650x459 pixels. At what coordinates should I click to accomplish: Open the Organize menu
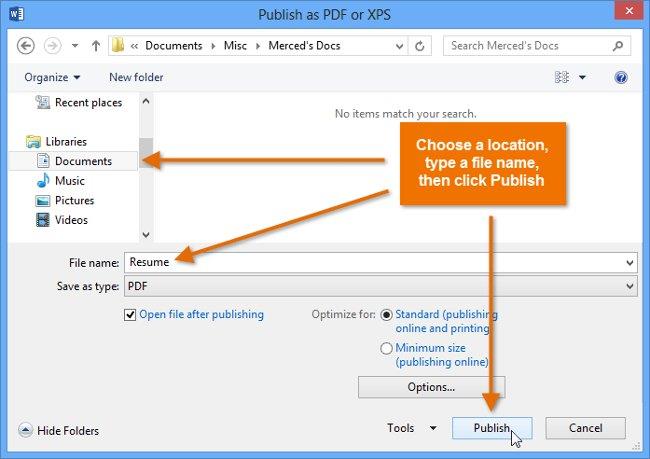tap(52, 78)
